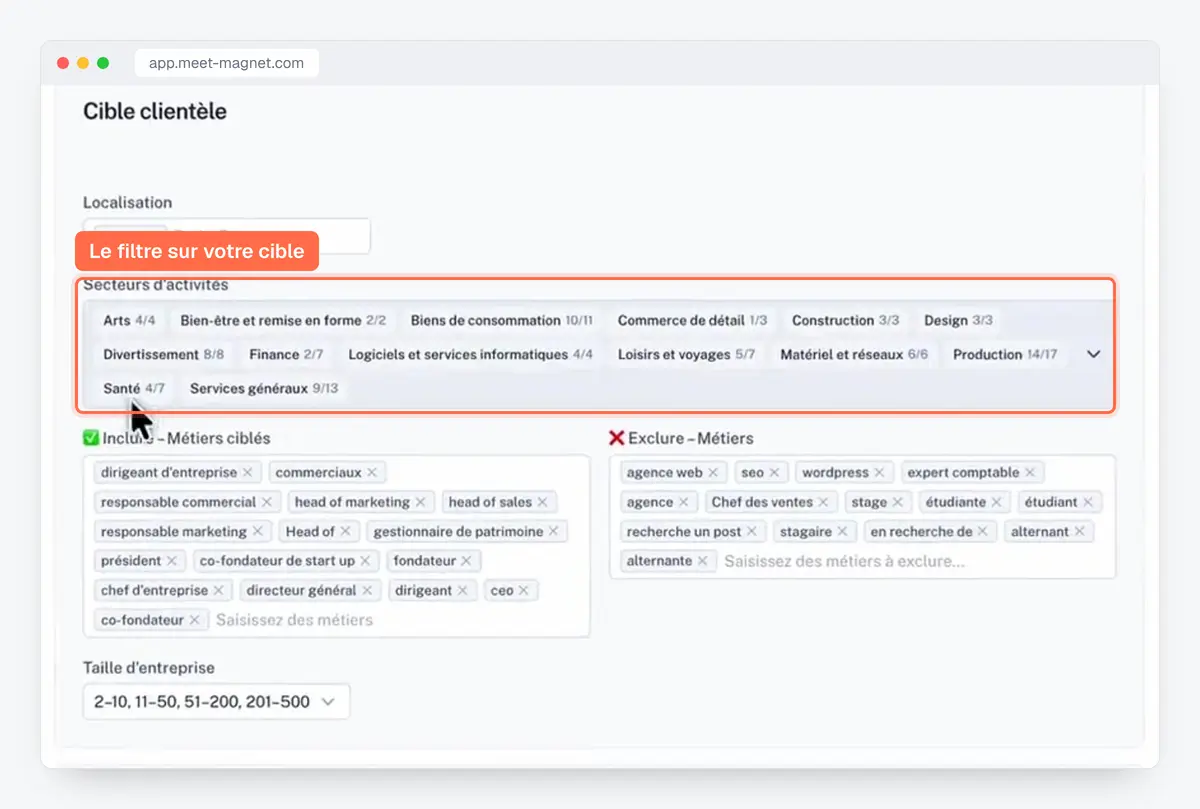Remove excluded 'seo' tag x icon
Image resolution: width=1200 pixels, height=809 pixels.
pyautogui.click(x=774, y=472)
